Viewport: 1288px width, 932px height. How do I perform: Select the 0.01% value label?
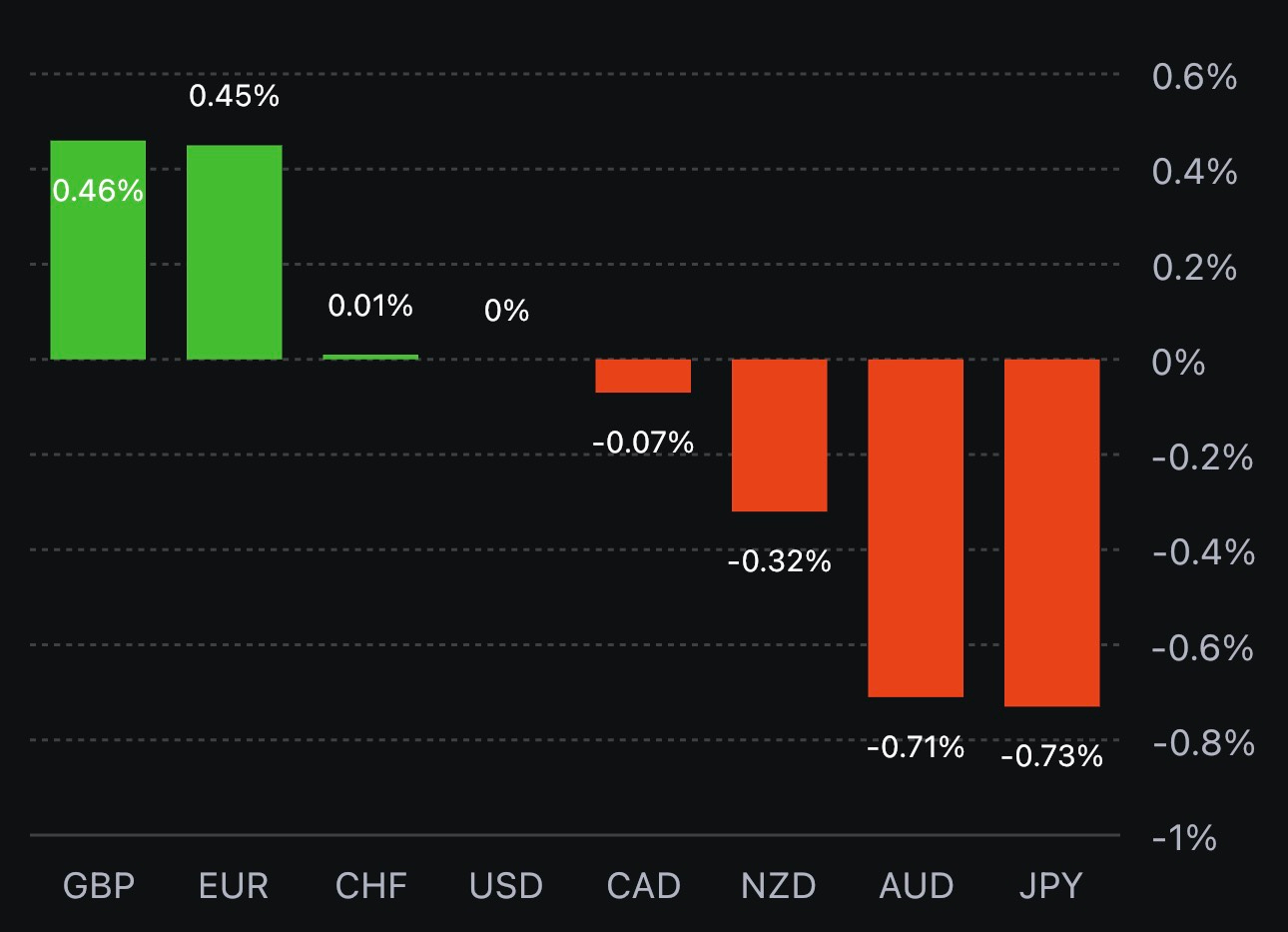[370, 306]
